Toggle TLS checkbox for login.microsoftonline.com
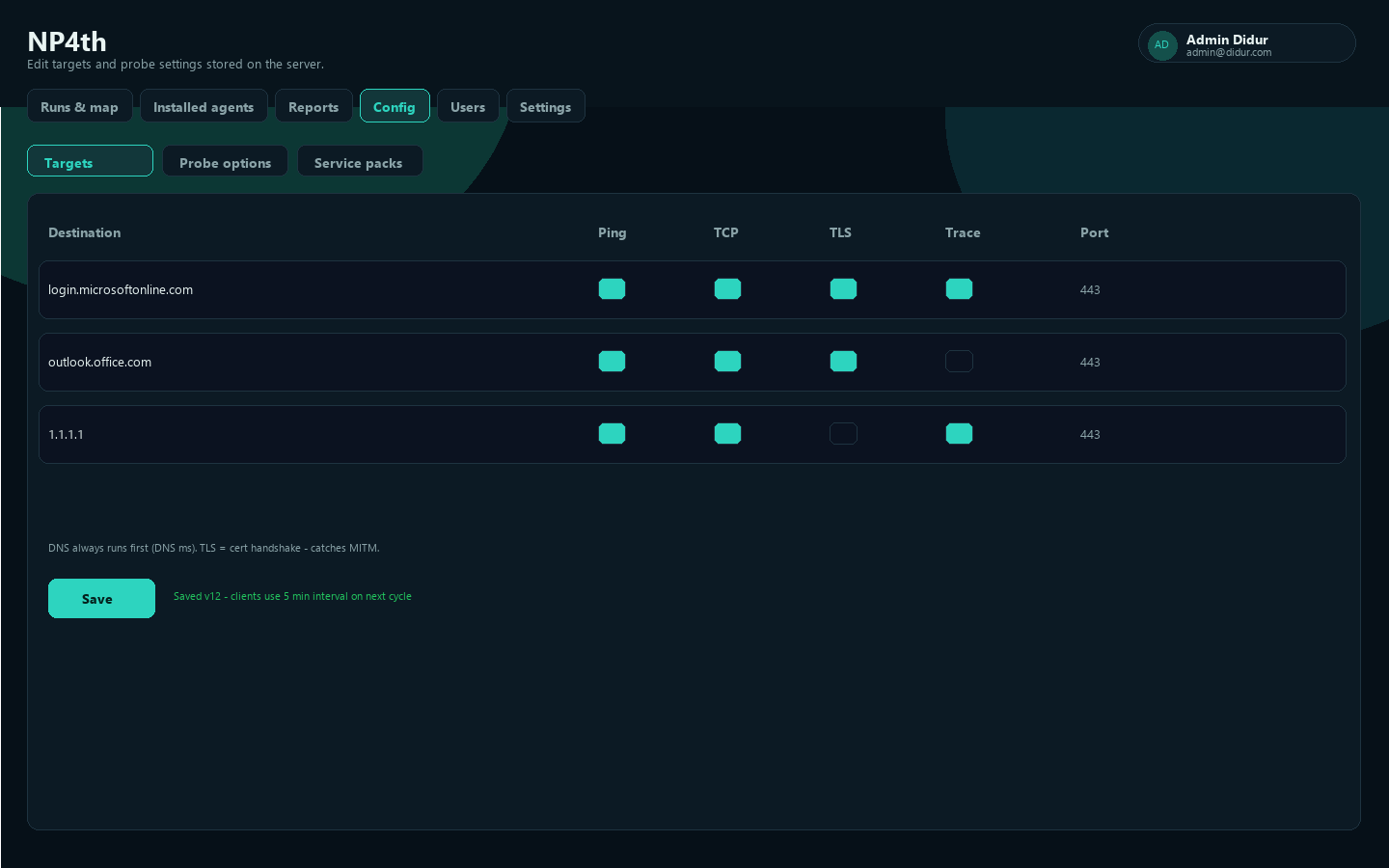 click(843, 289)
